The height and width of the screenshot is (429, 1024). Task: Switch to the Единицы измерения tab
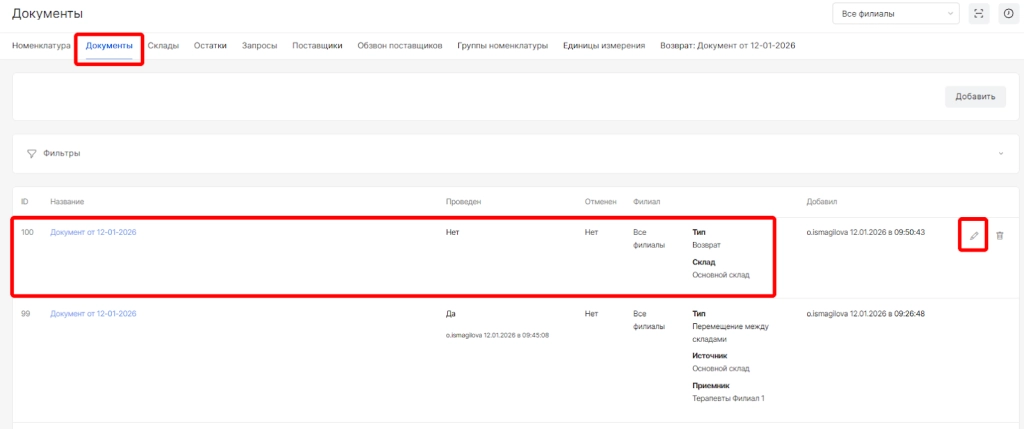604,46
